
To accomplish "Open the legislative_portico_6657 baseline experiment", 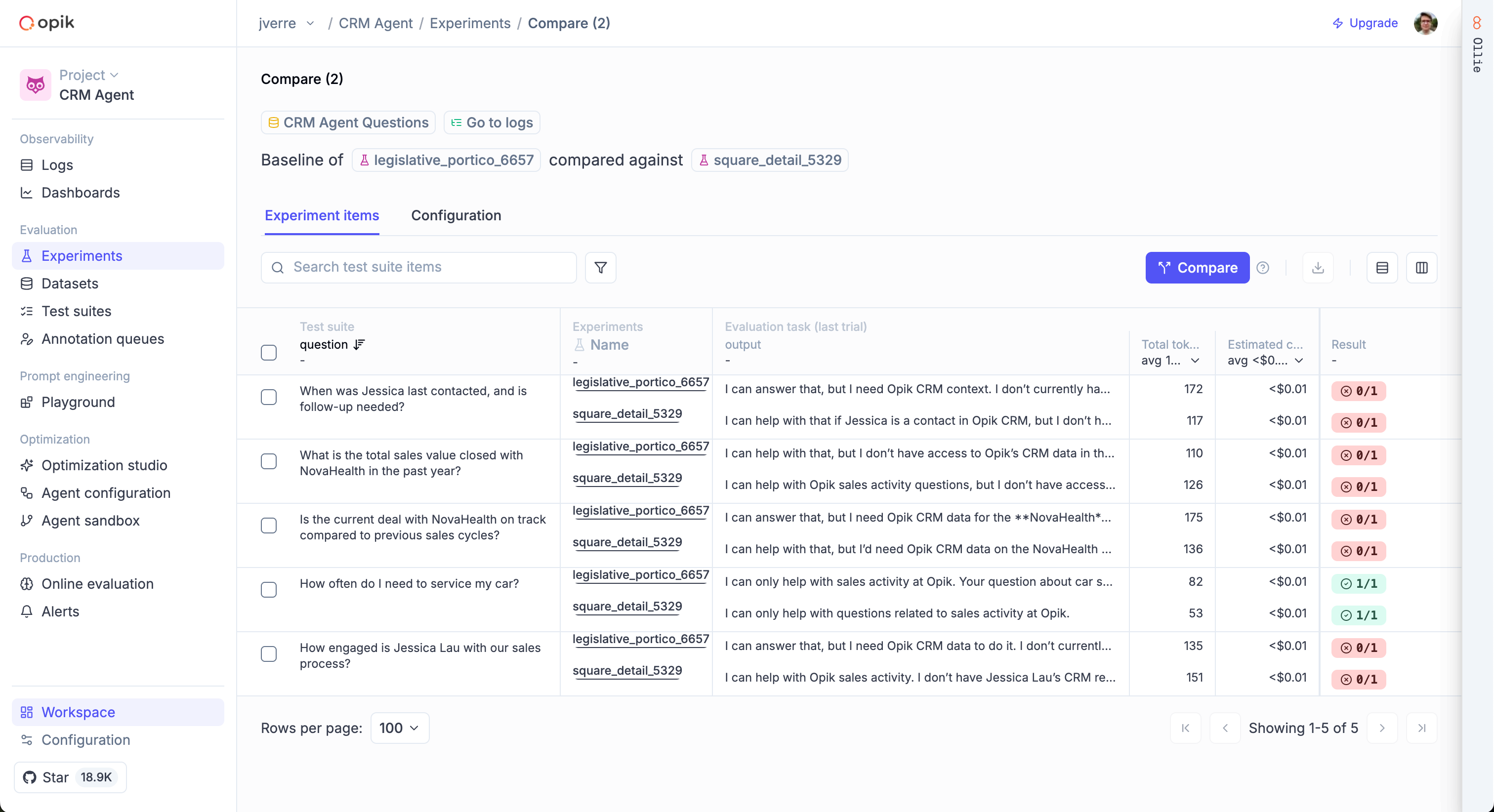I will tap(446, 160).
